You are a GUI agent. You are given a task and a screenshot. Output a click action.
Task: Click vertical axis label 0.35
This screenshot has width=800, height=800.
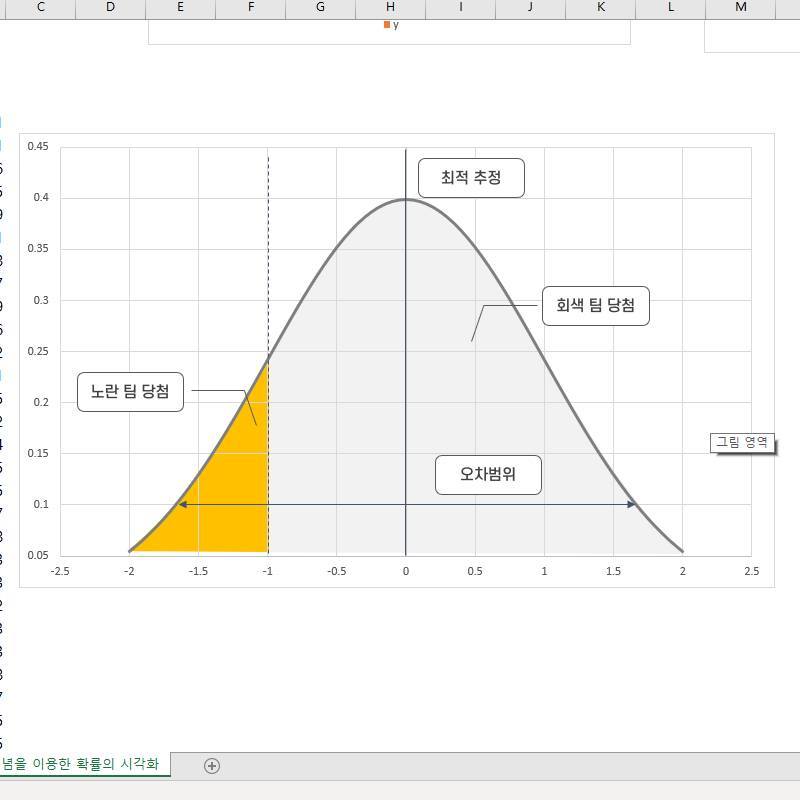click(x=38, y=248)
